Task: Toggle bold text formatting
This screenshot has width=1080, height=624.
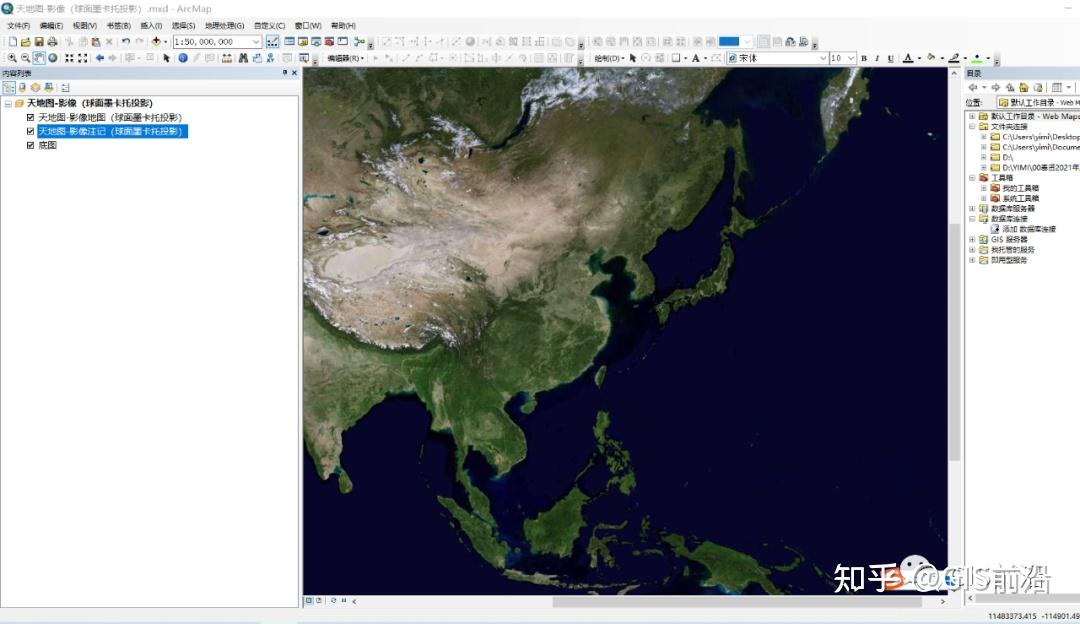Action: (864, 59)
